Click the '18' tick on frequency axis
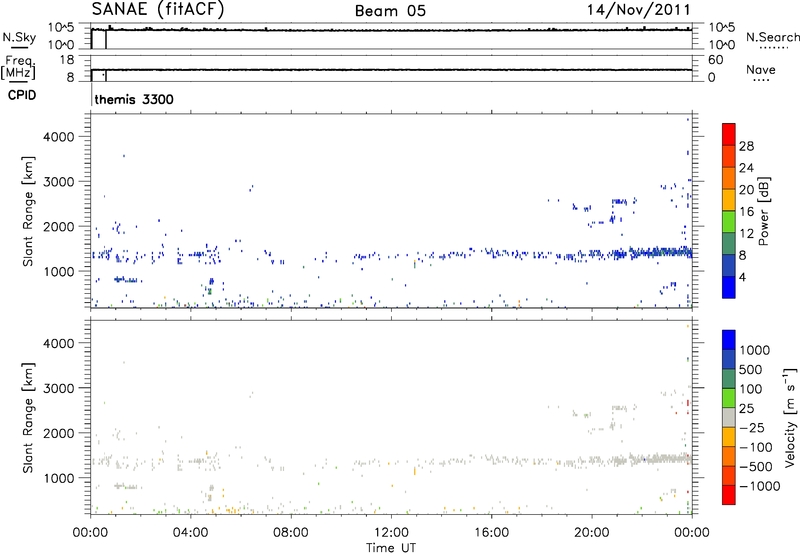 pos(67,60)
